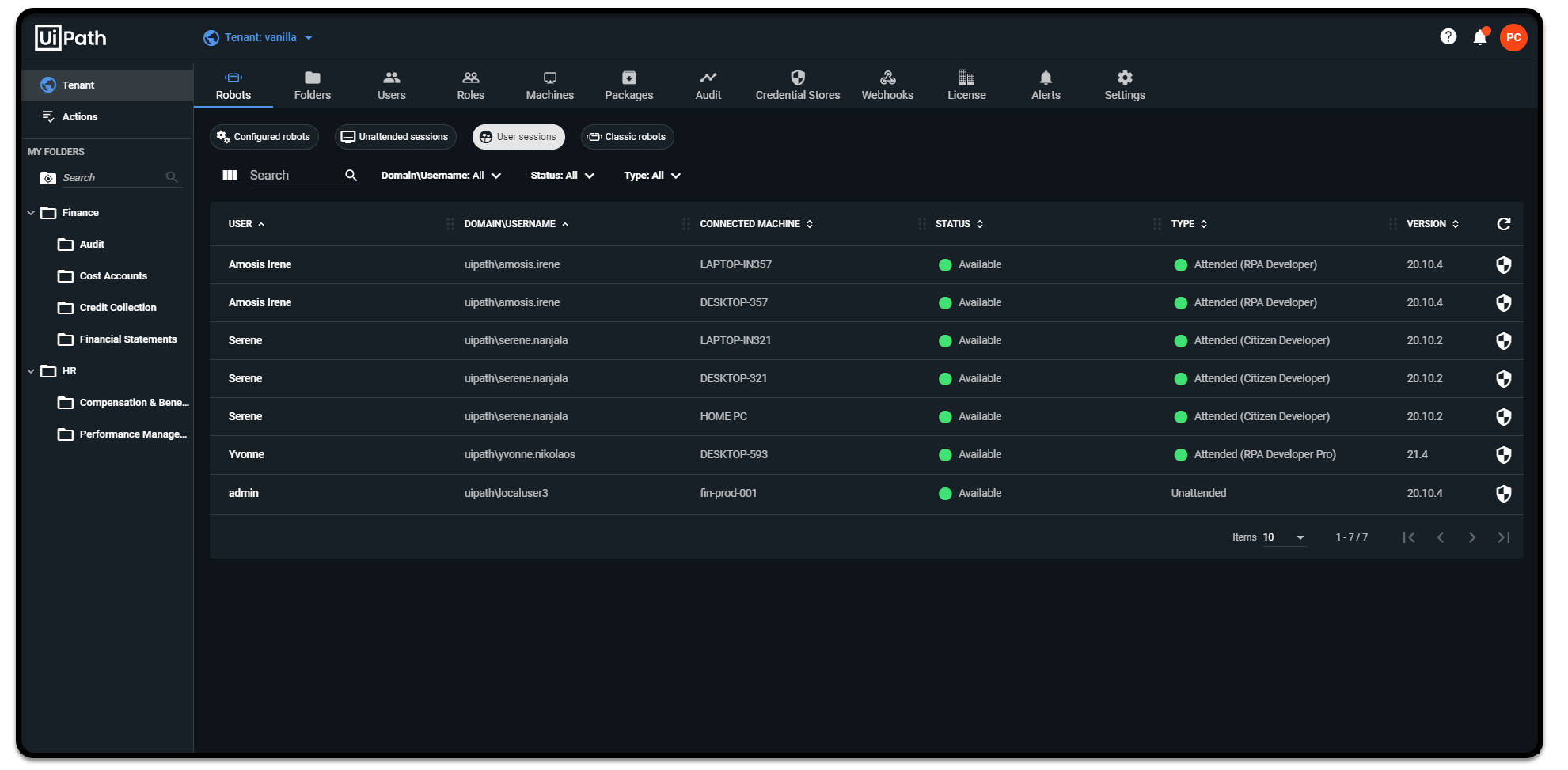1568x770 pixels.
Task: Sort by the Type column header
Action: (x=1189, y=224)
